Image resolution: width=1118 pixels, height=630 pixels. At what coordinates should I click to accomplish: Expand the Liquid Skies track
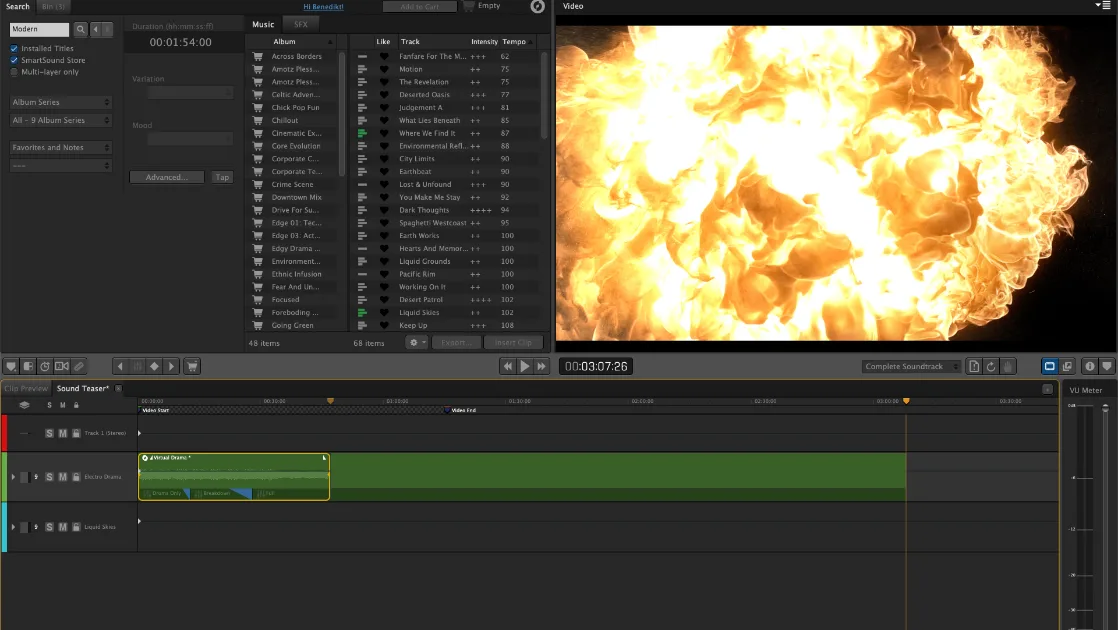(13, 527)
